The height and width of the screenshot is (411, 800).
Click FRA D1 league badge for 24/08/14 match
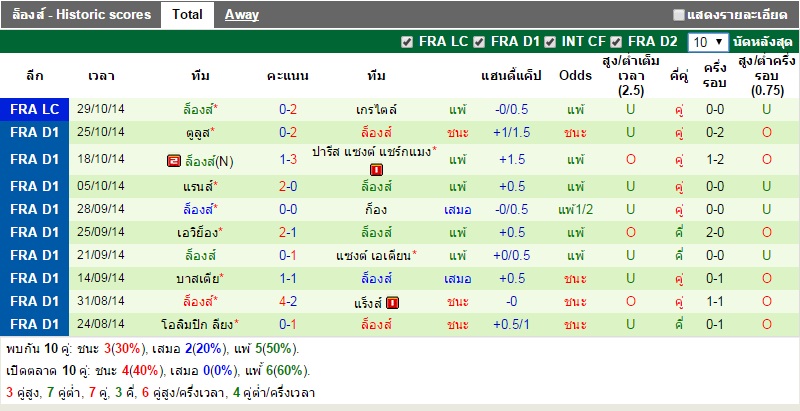(36, 324)
